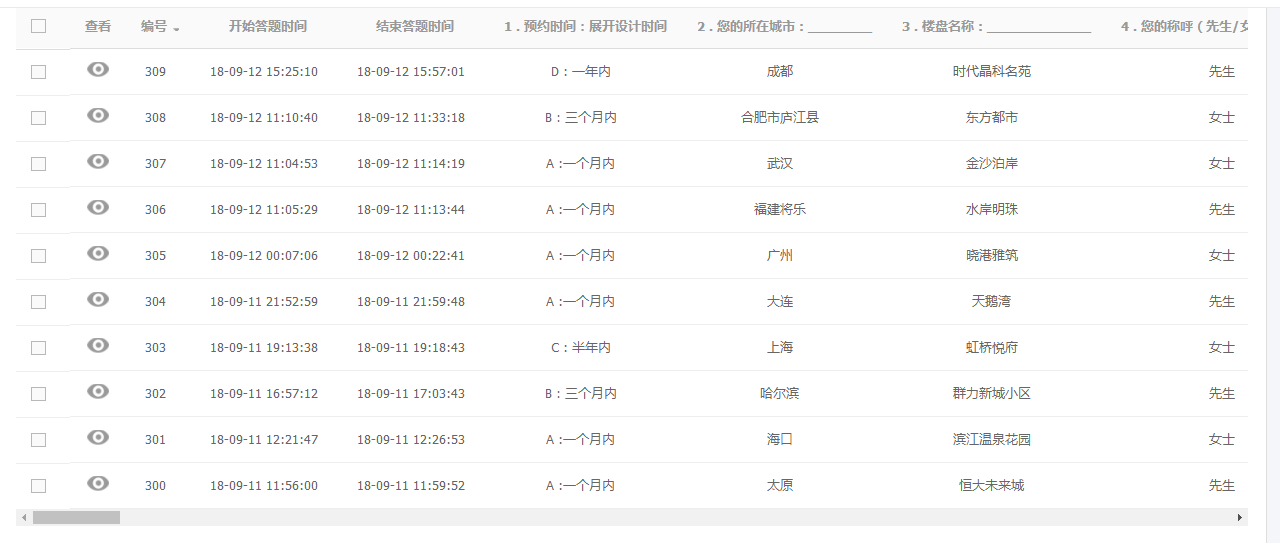1280x543 pixels.
Task: Select all rows with header checkbox
Action: click(x=38, y=26)
